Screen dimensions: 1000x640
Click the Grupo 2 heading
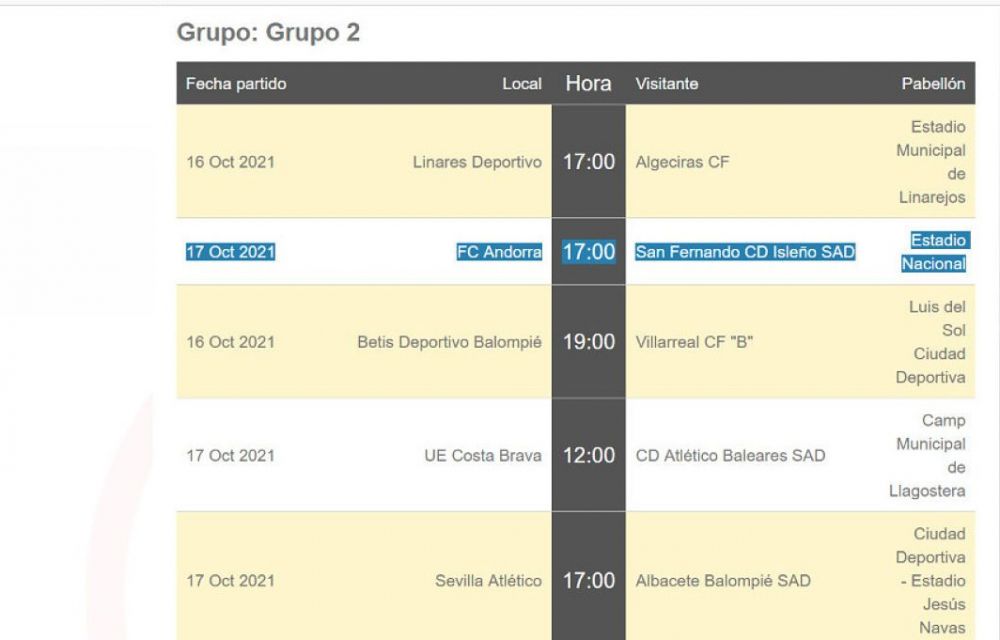(x=268, y=33)
